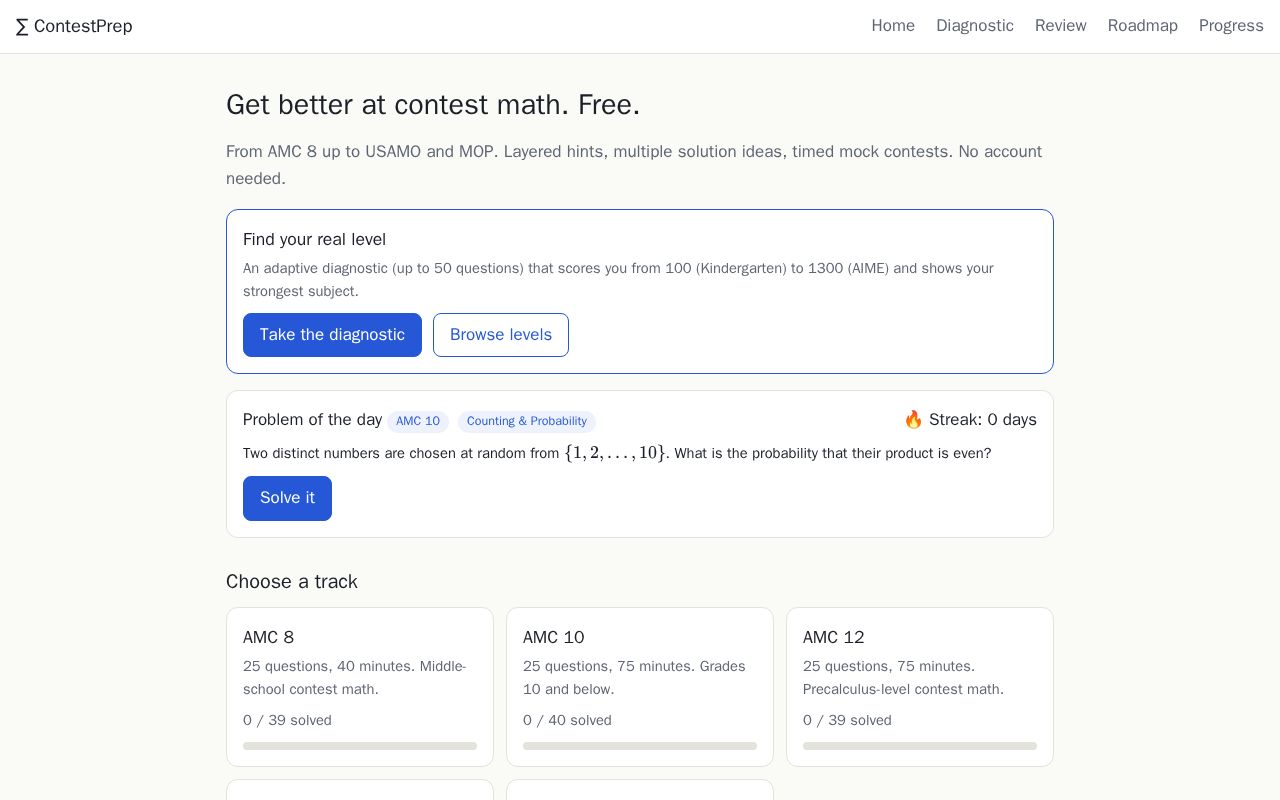This screenshot has width=1280, height=800.
Task: Go to the Review page
Action: coord(1061,26)
